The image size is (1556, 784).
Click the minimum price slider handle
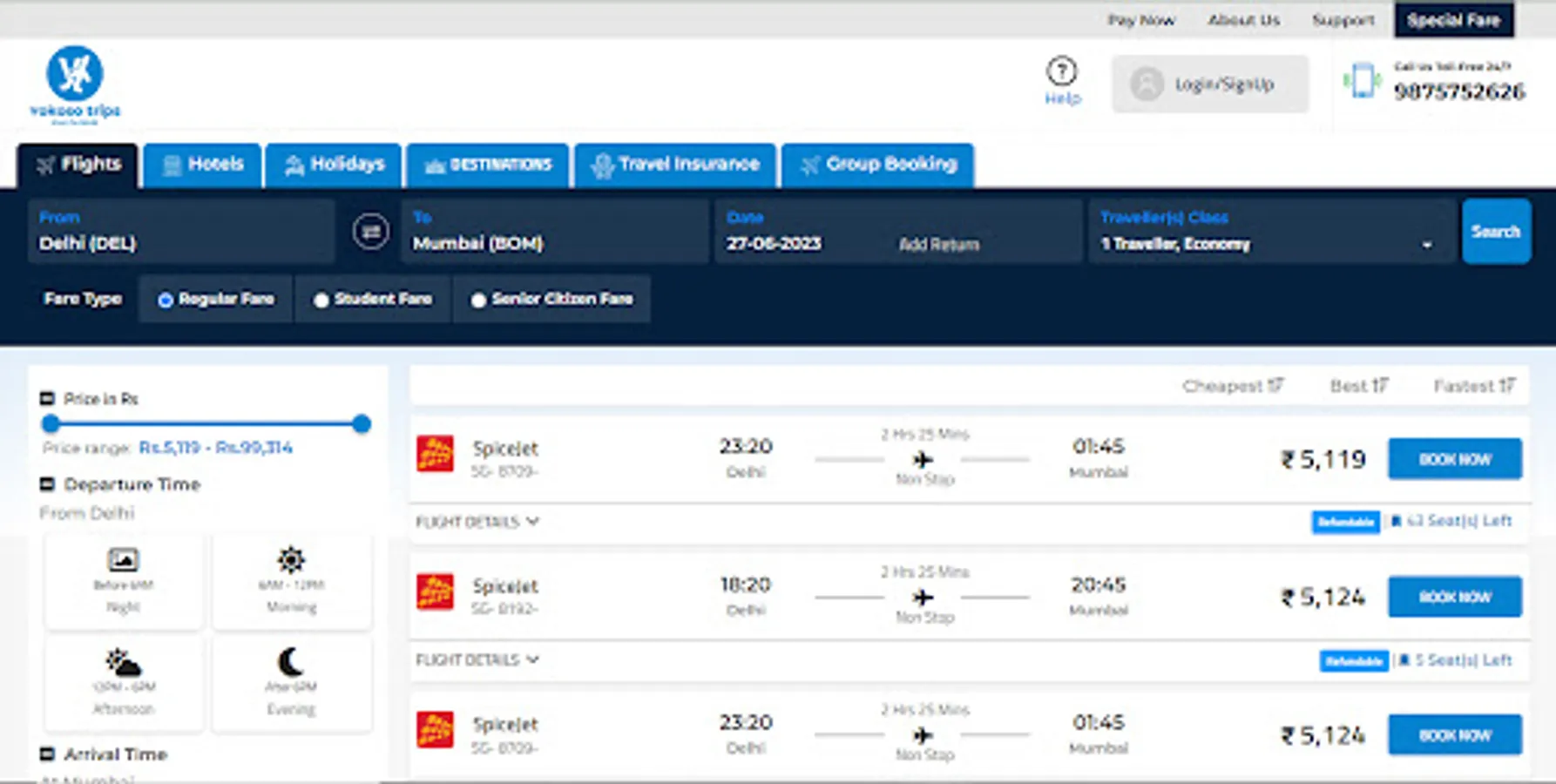click(x=51, y=424)
